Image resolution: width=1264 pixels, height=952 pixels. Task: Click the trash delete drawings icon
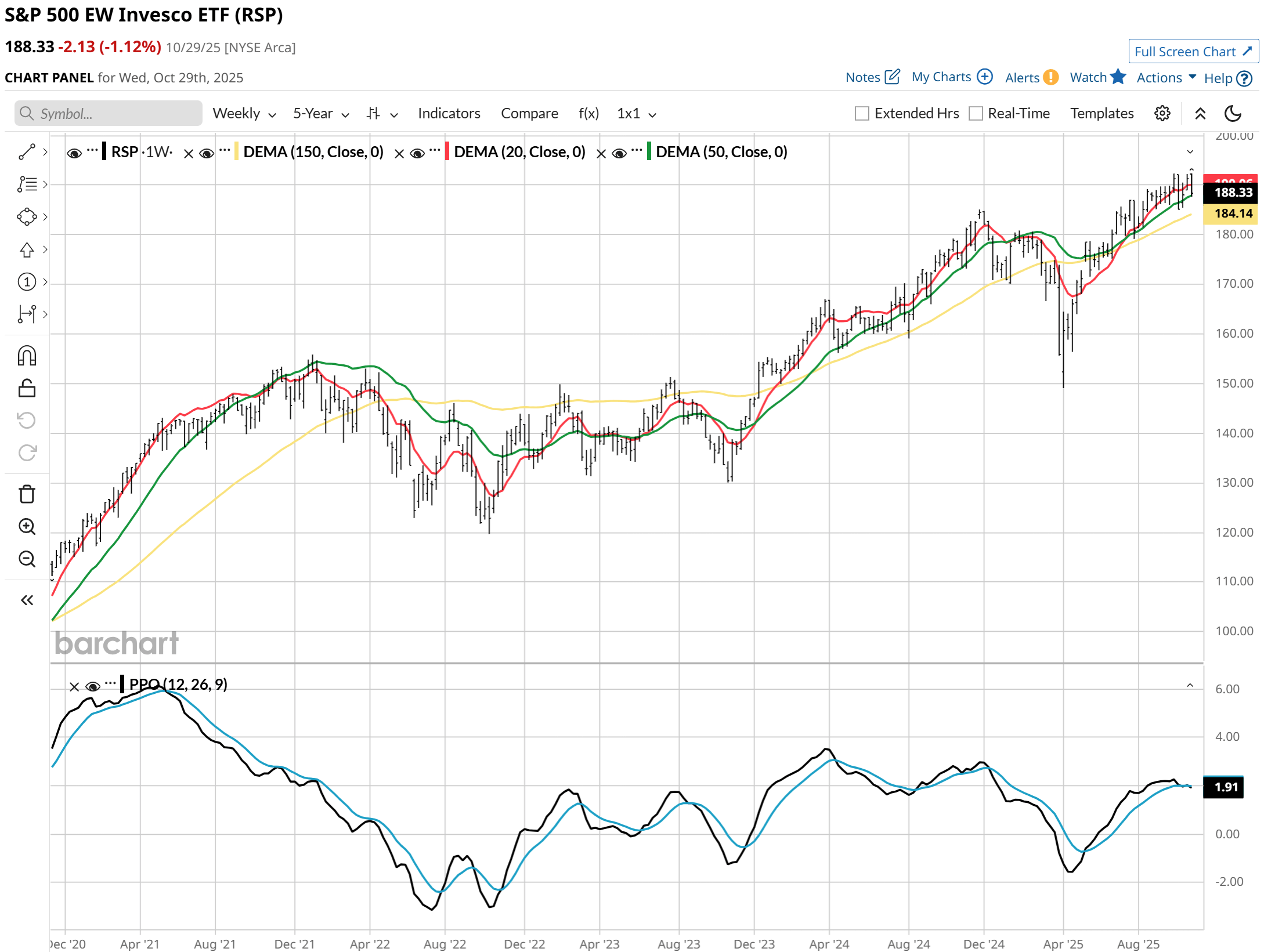pos(27,494)
